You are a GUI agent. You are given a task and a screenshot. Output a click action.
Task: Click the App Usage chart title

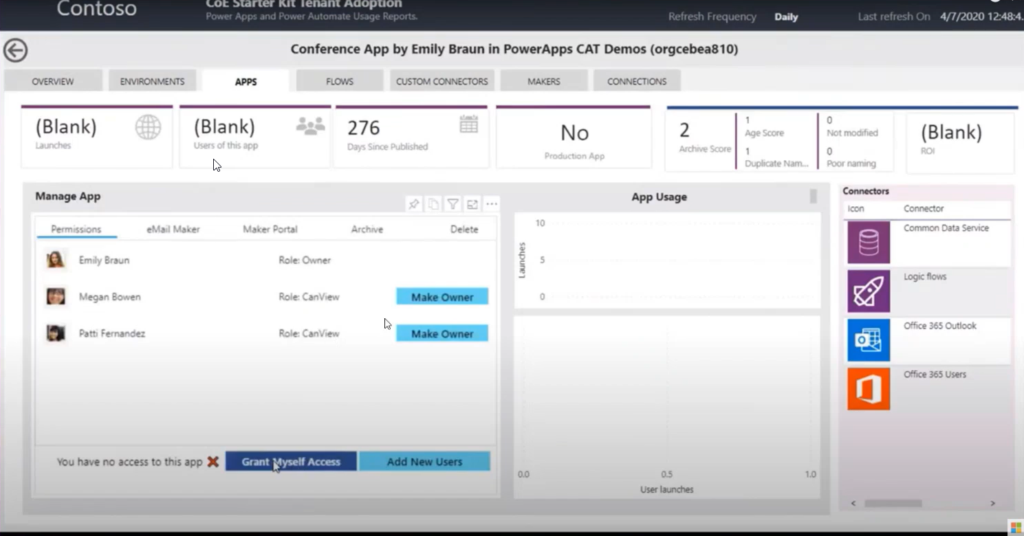point(659,197)
